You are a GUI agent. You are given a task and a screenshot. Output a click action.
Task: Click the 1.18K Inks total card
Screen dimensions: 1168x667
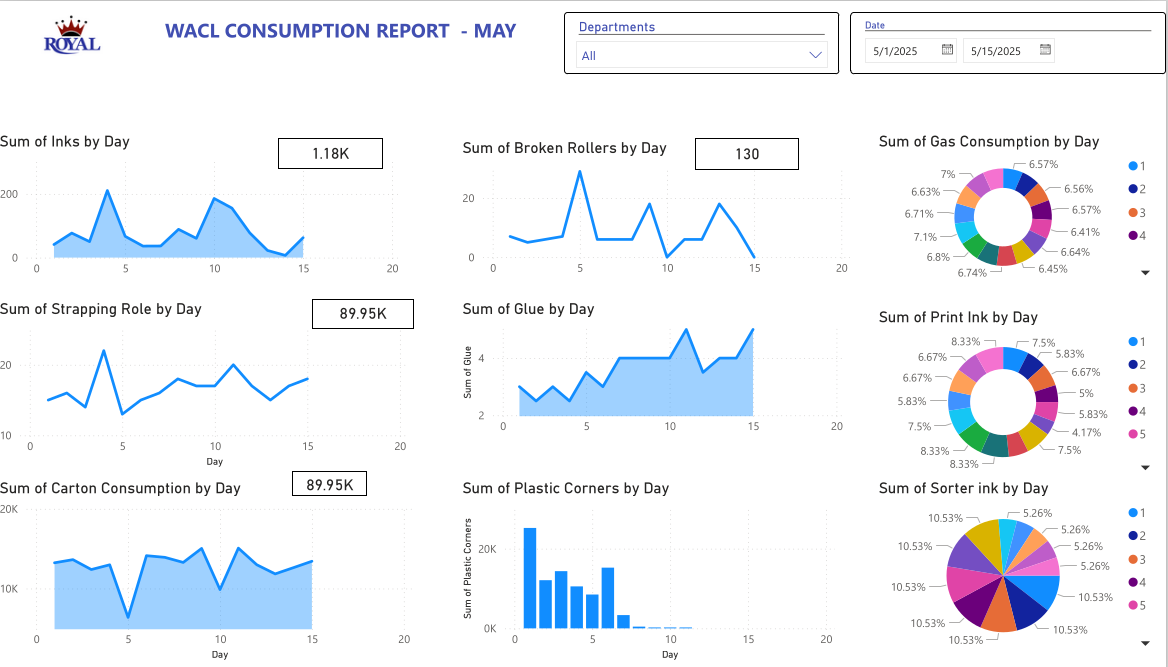(x=330, y=153)
